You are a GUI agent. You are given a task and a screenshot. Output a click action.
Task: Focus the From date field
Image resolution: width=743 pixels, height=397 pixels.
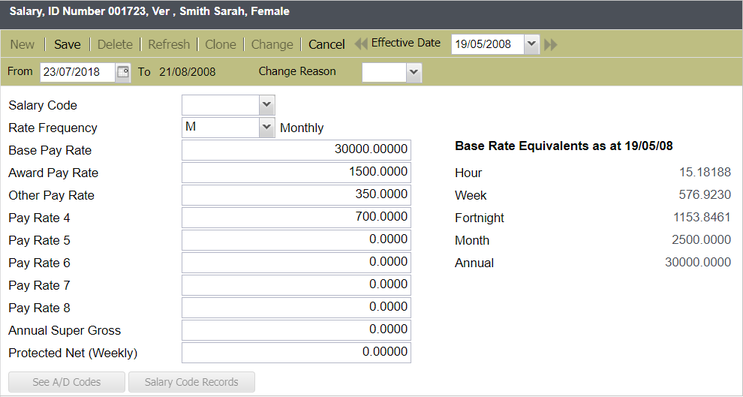(x=78, y=72)
